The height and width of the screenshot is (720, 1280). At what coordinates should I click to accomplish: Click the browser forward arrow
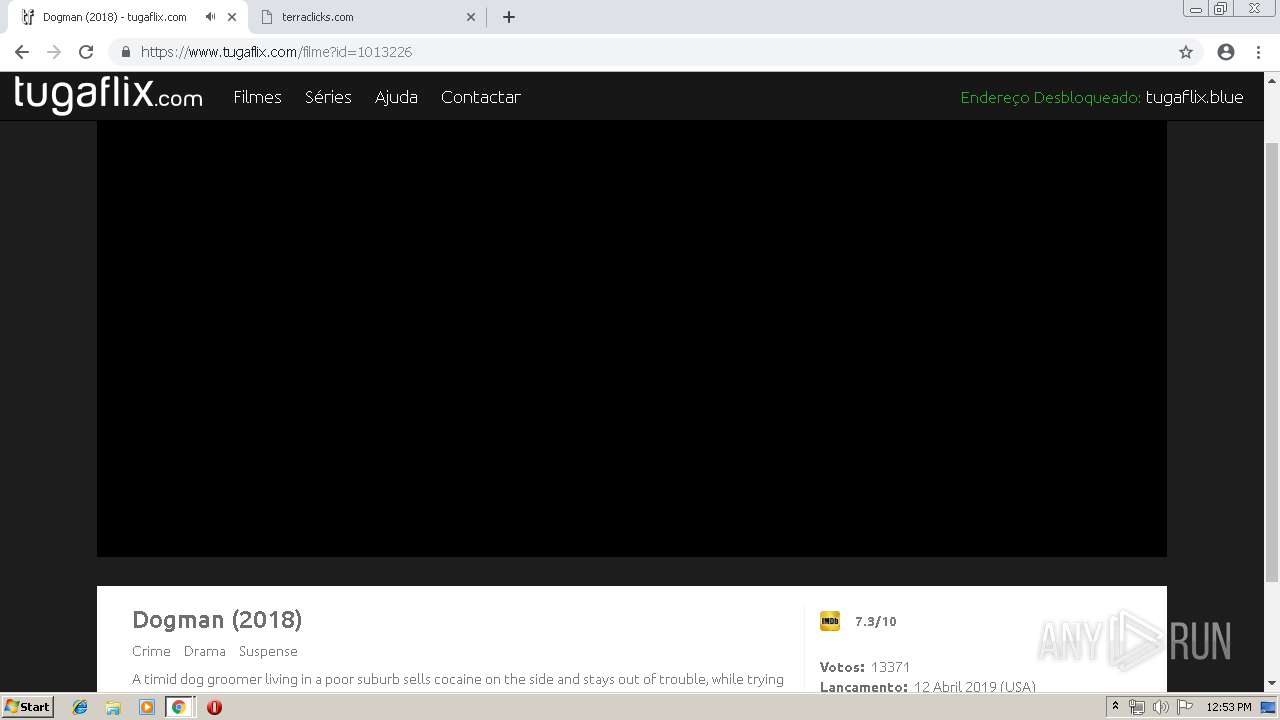54,52
